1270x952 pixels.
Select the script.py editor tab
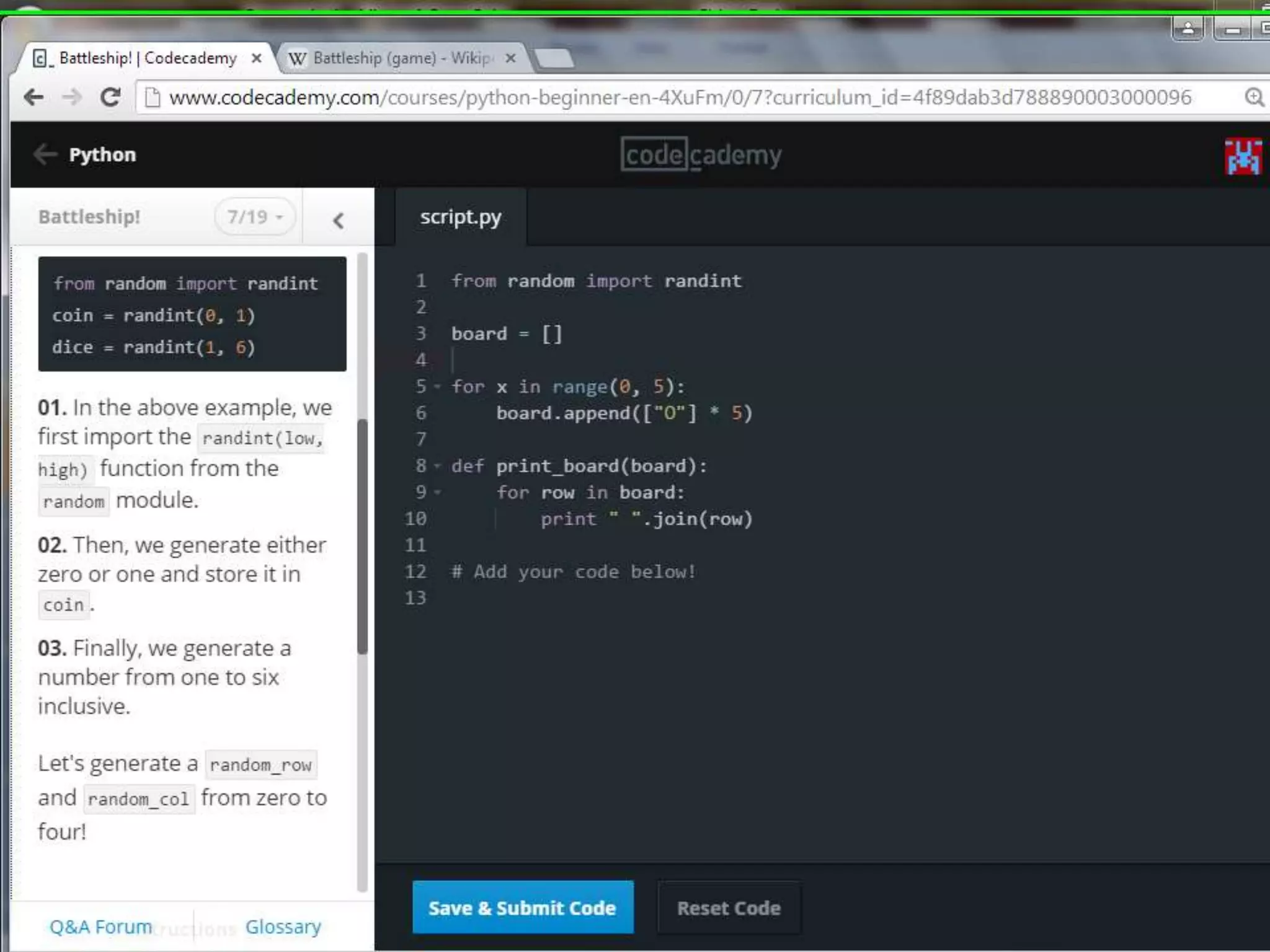[460, 217]
